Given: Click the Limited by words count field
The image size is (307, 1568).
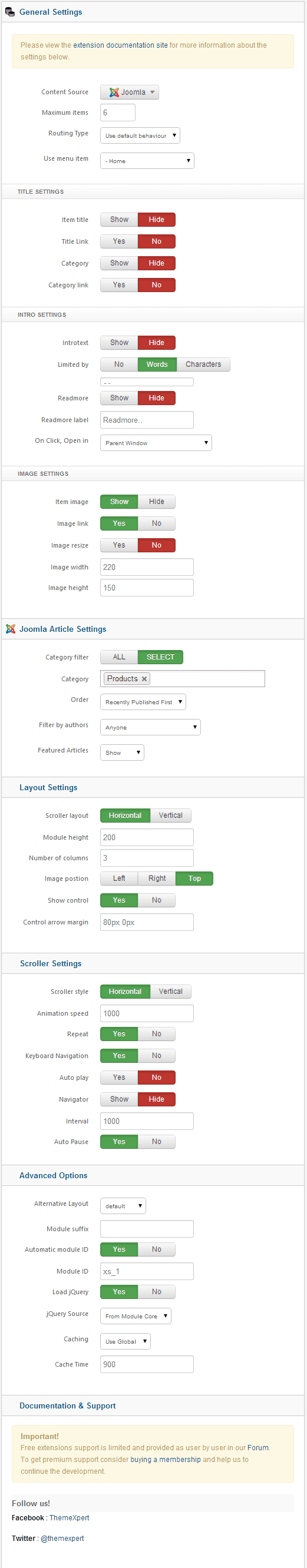Looking at the screenshot, I should click(147, 382).
